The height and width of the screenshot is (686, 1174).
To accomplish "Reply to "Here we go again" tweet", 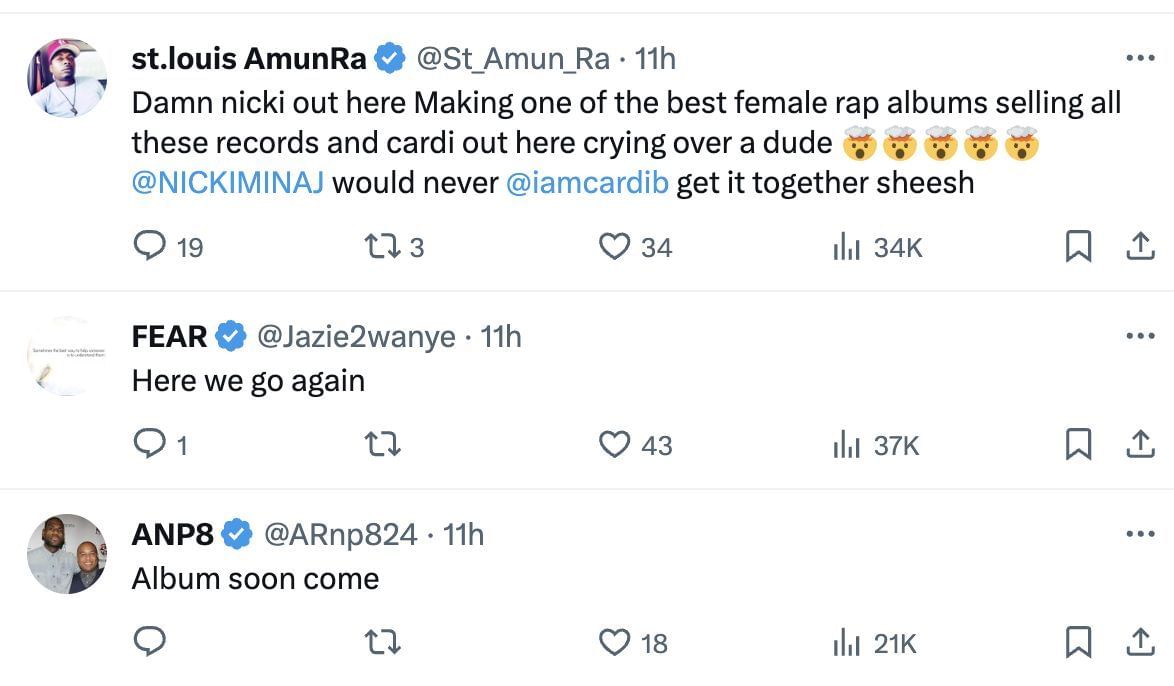I will [149, 444].
